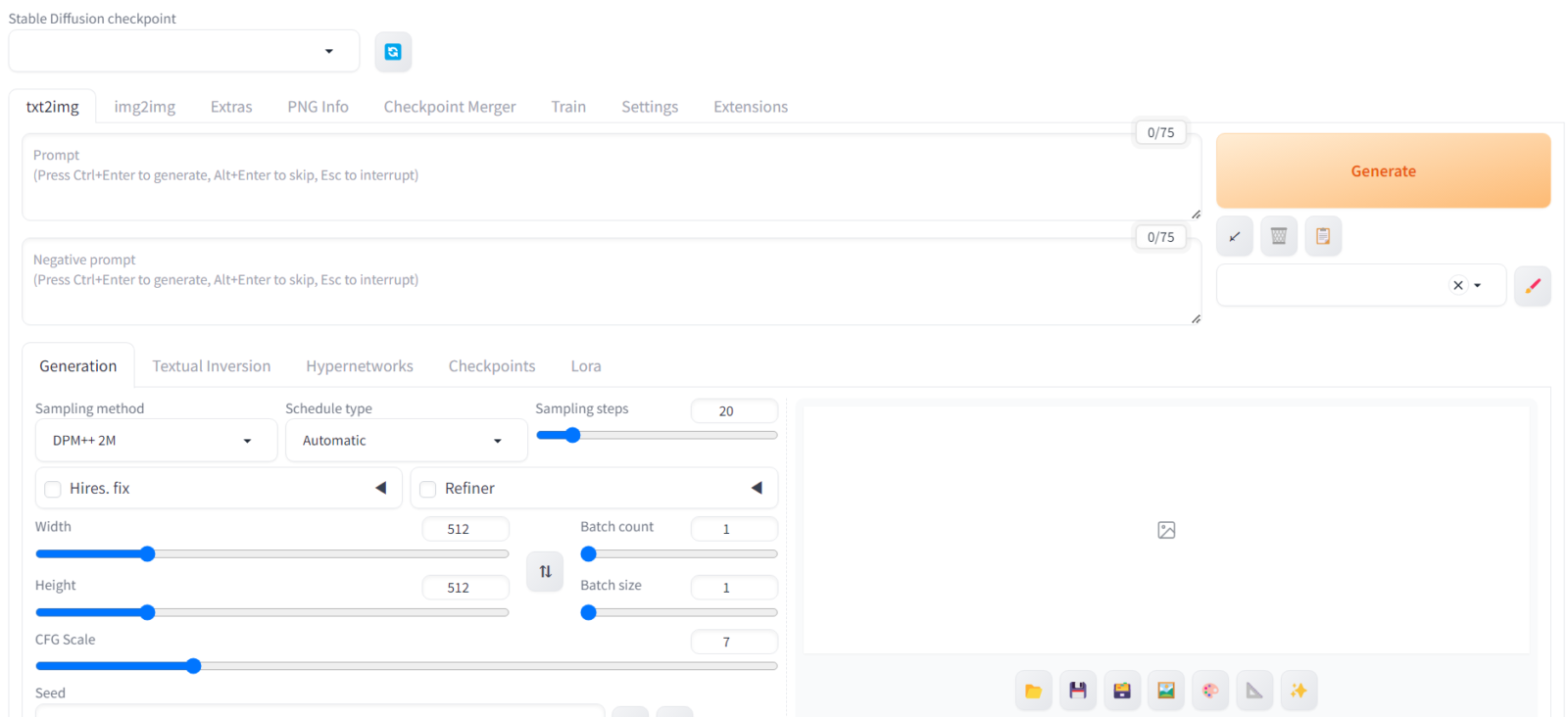
Task: Click the Height value field showing 512
Action: [465, 588]
